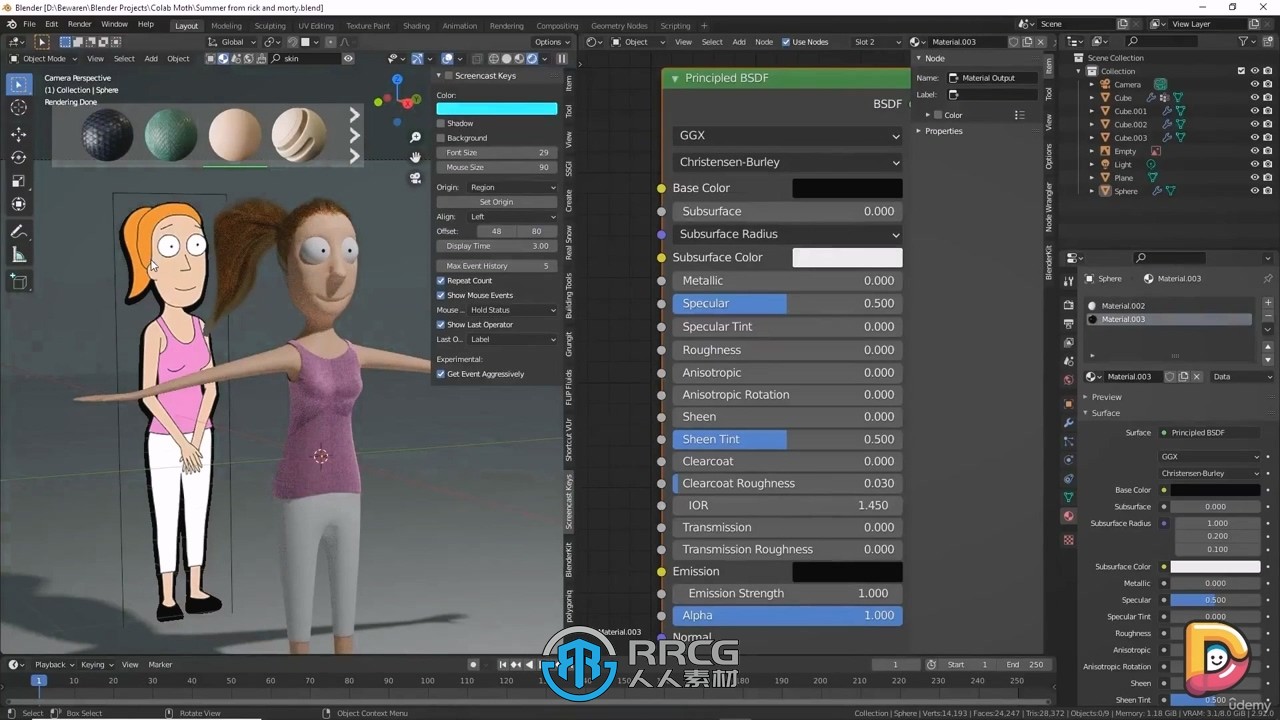Screen dimensions: 1280x720
Task: Open the Origin Region dropdown
Action: 512,187
